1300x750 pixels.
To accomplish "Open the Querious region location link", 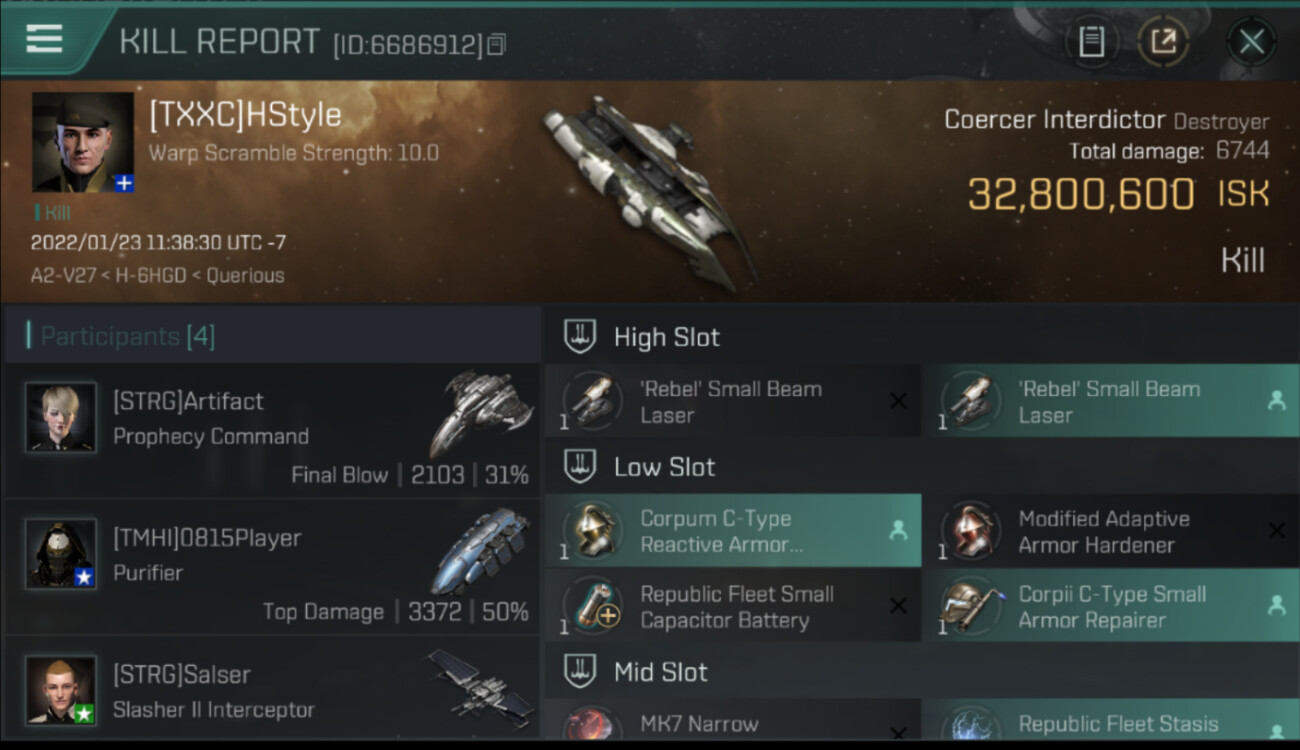I will coord(245,275).
